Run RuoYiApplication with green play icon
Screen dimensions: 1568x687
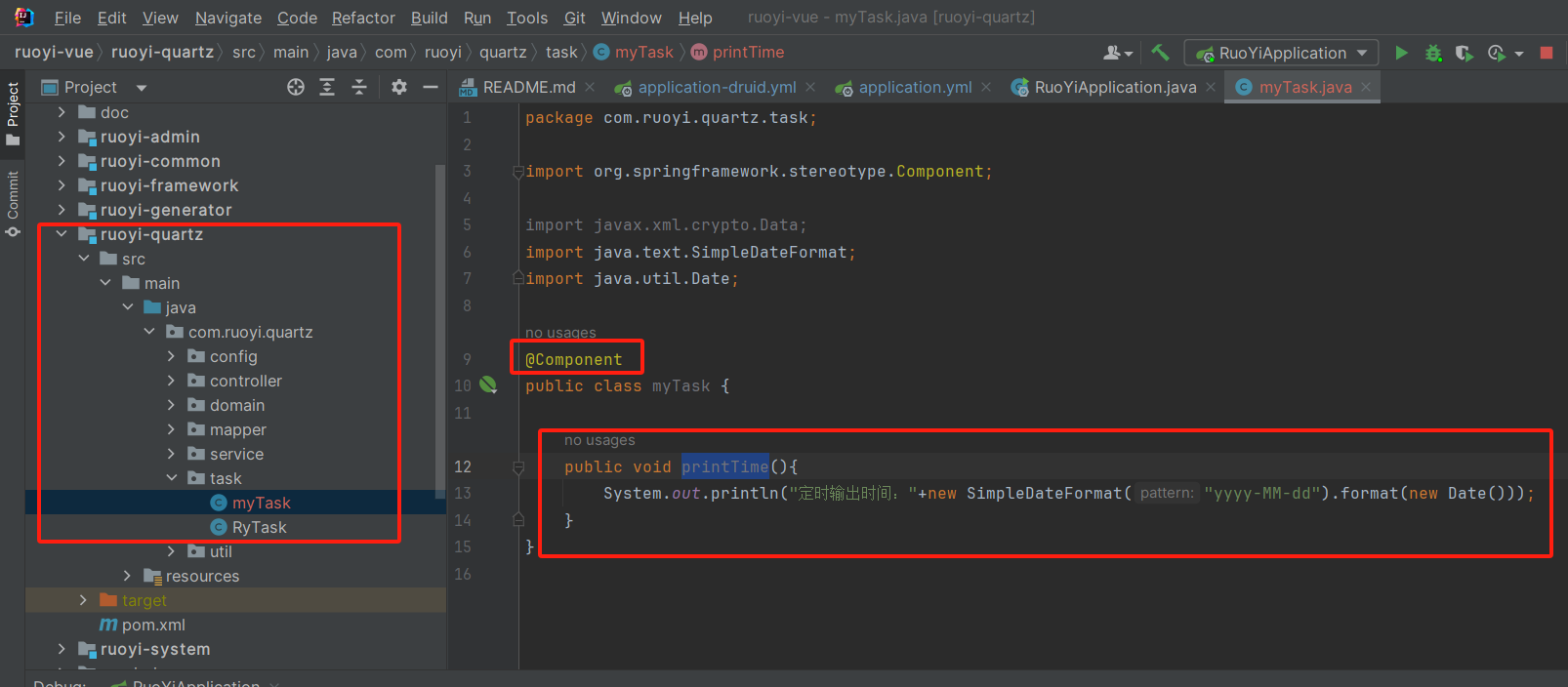pyautogui.click(x=1401, y=53)
